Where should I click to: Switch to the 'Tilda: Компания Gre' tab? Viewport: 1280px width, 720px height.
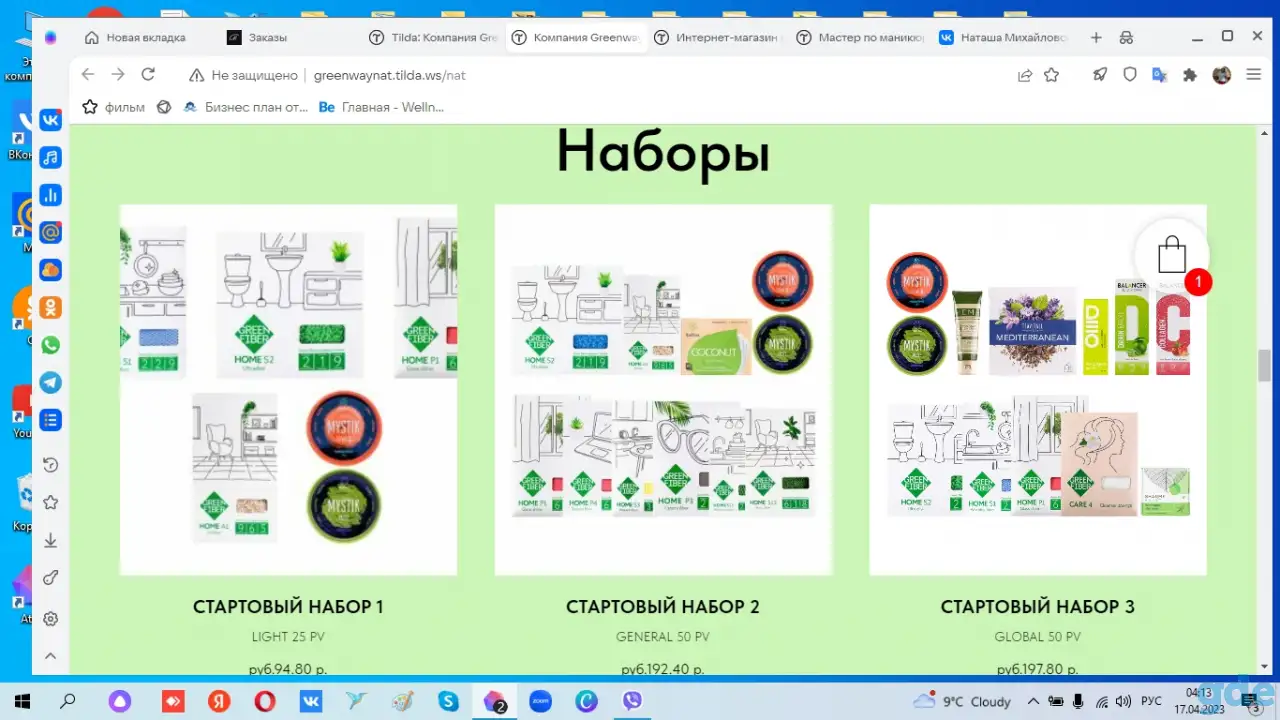pyautogui.click(x=431, y=38)
